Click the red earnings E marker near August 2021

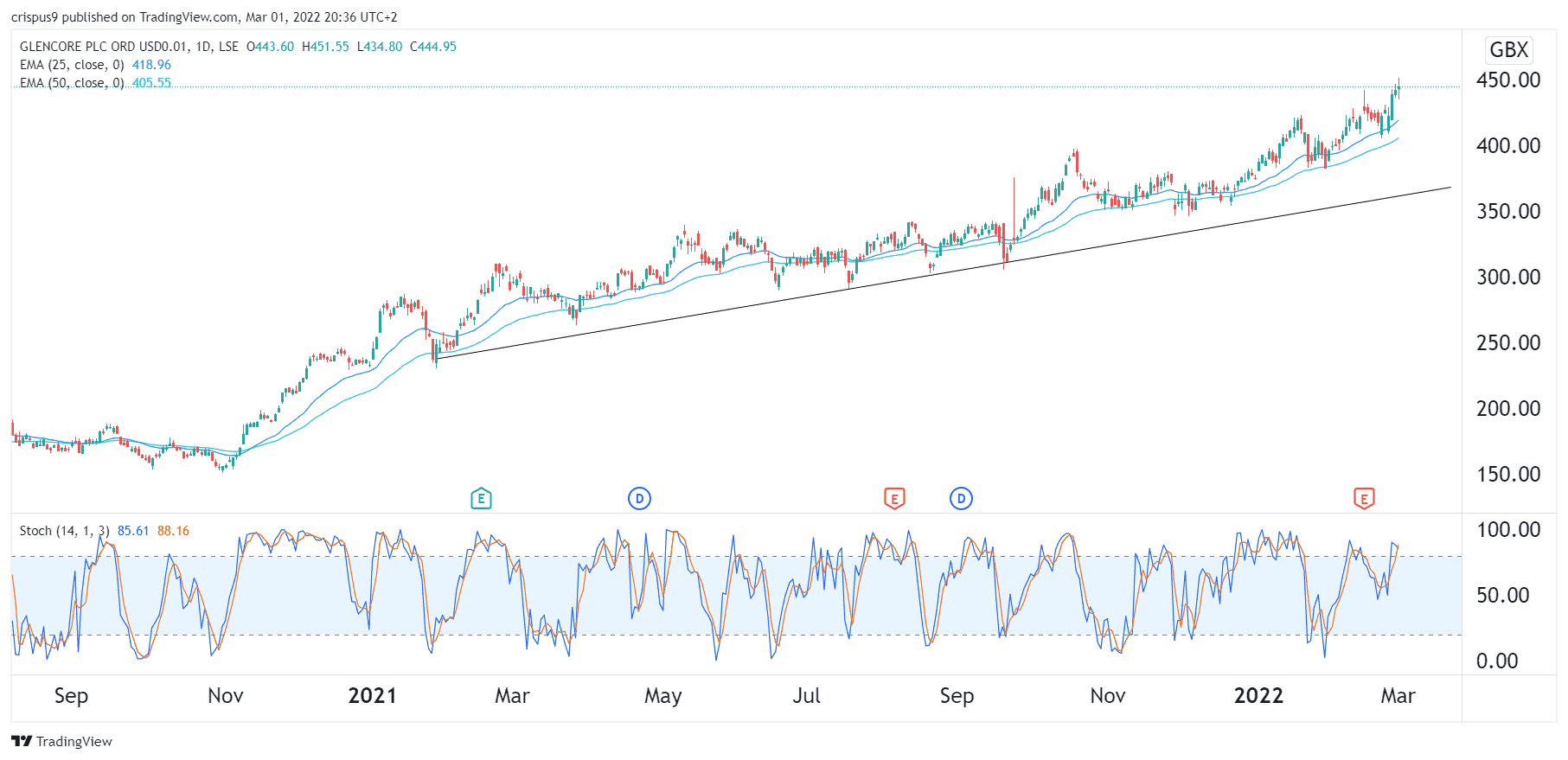pos(894,498)
